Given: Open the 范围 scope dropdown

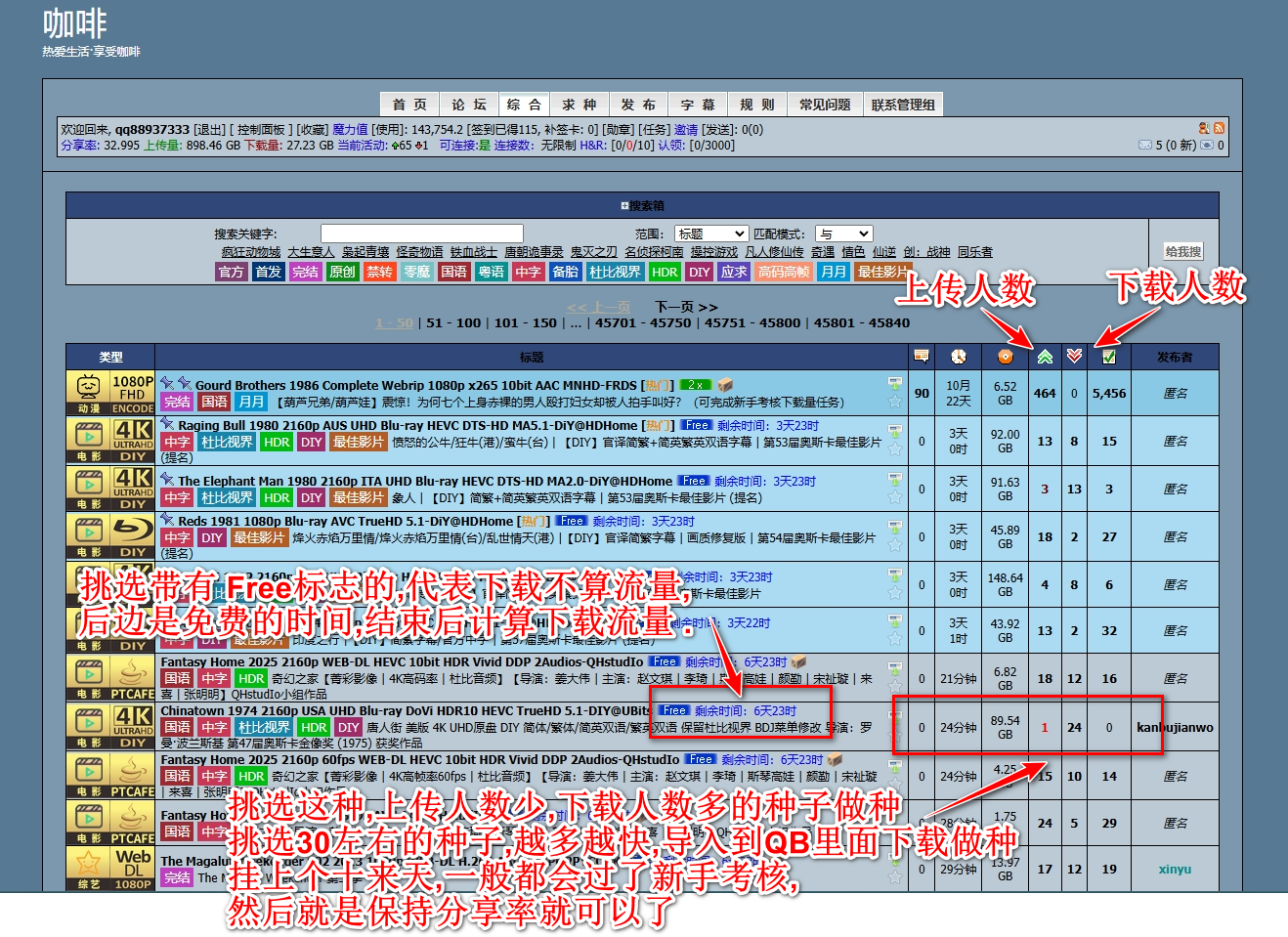Looking at the screenshot, I should pos(711,234).
